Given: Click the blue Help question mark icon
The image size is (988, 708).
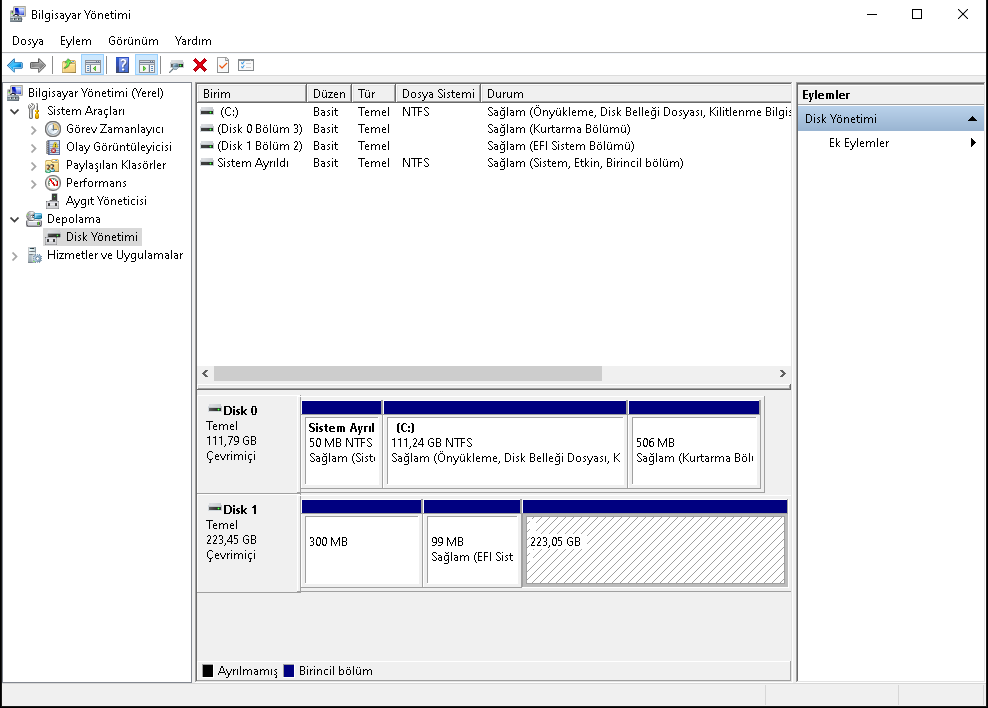Looking at the screenshot, I should pos(123,65).
